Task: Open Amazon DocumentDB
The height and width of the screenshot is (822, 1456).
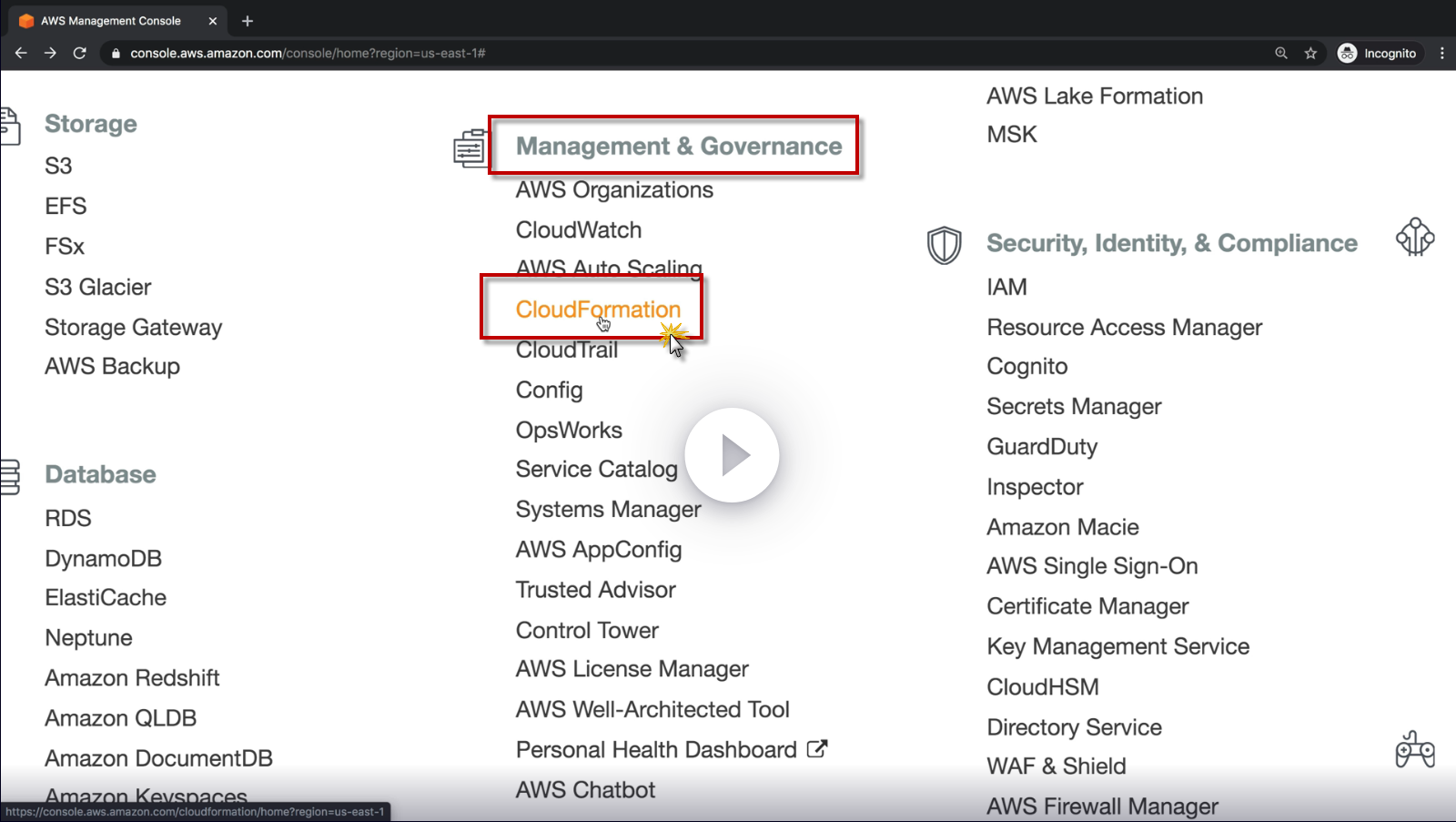Action: (x=159, y=758)
